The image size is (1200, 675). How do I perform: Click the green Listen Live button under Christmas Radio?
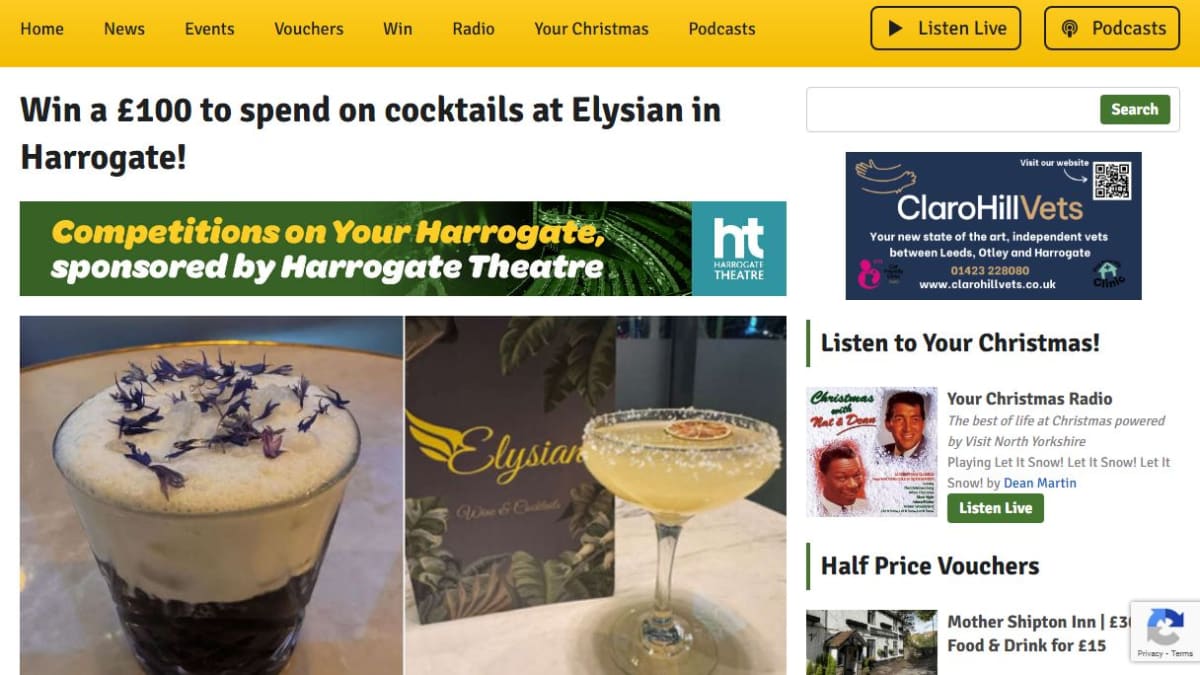(995, 508)
